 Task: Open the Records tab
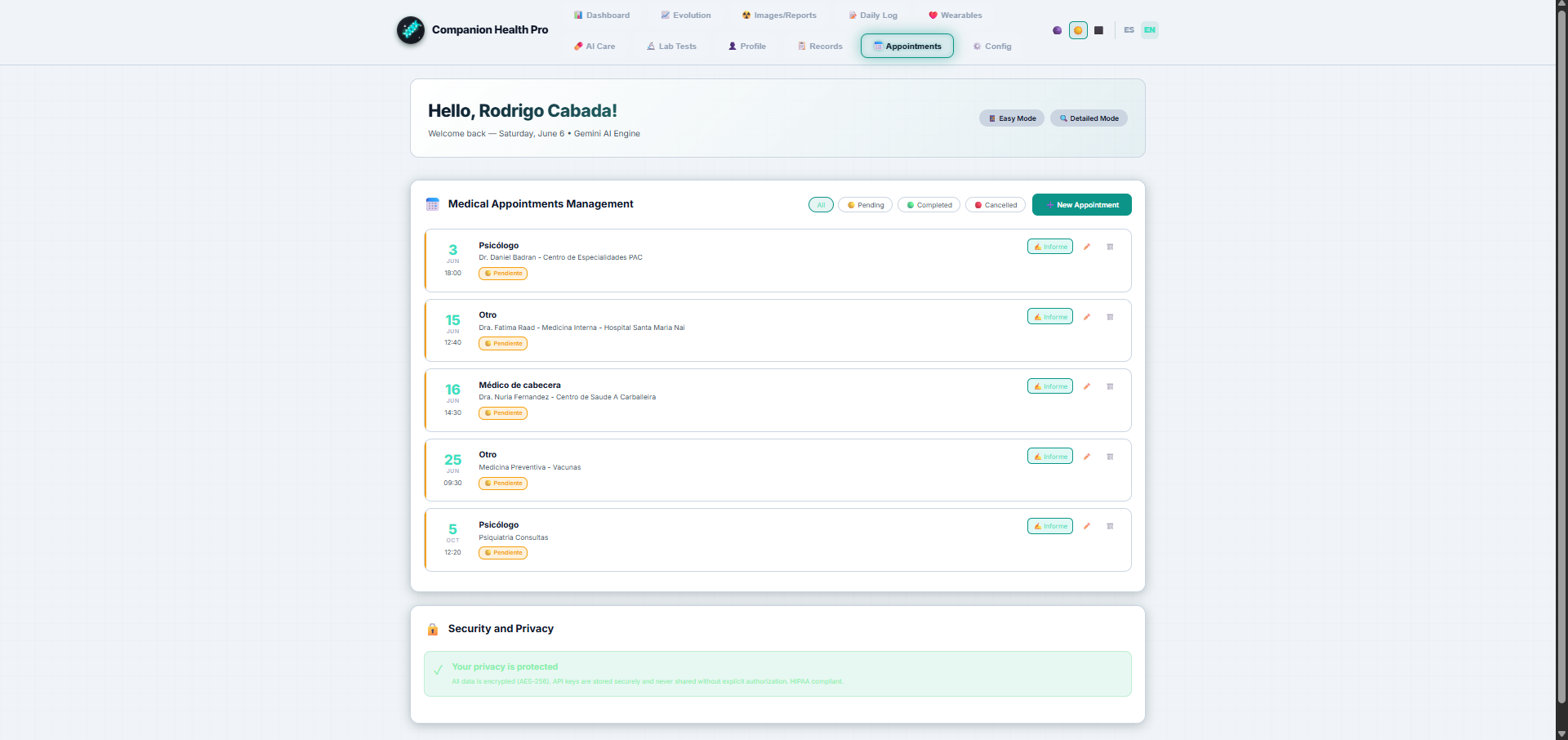820,47
